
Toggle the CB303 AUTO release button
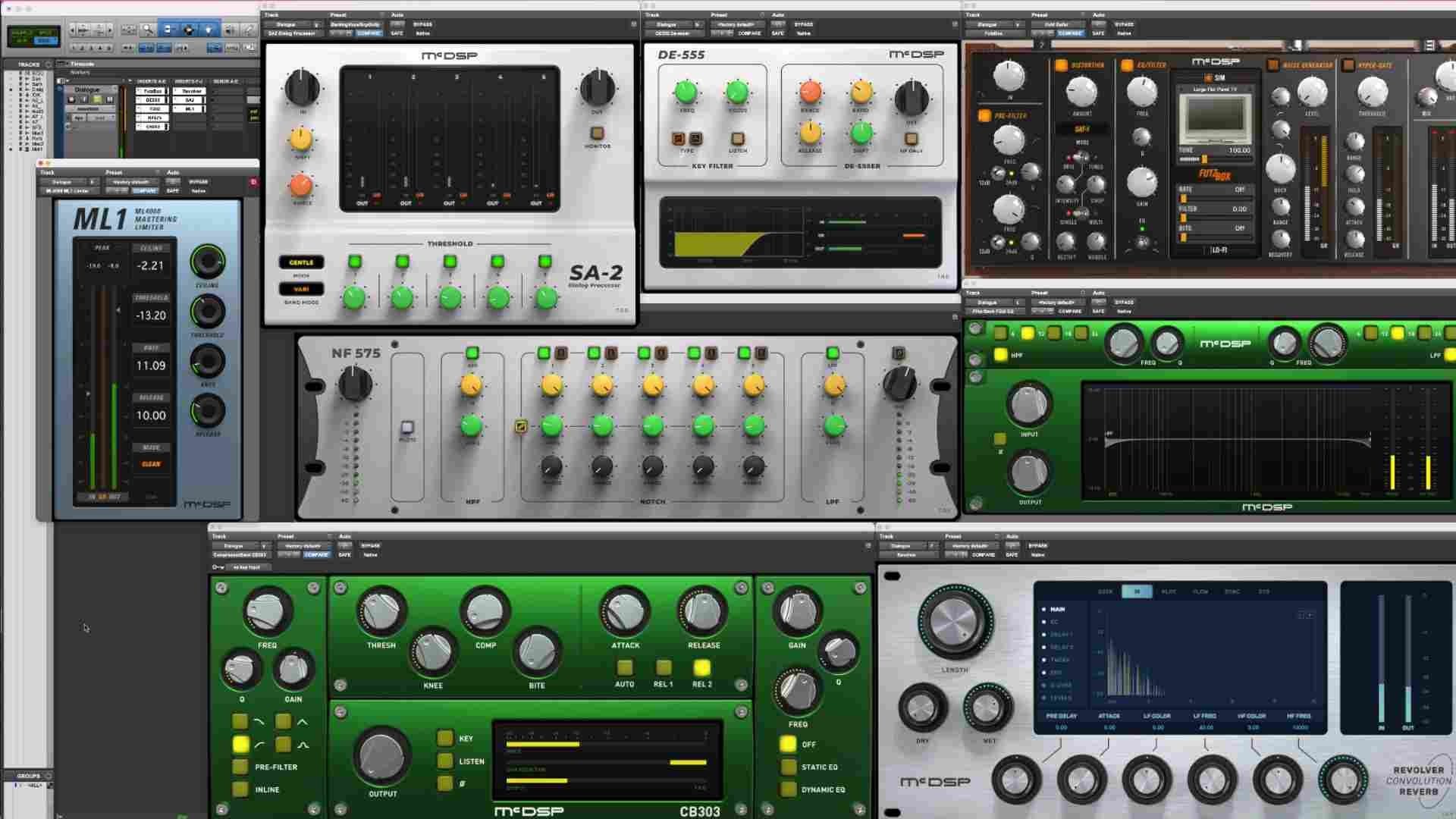point(625,667)
